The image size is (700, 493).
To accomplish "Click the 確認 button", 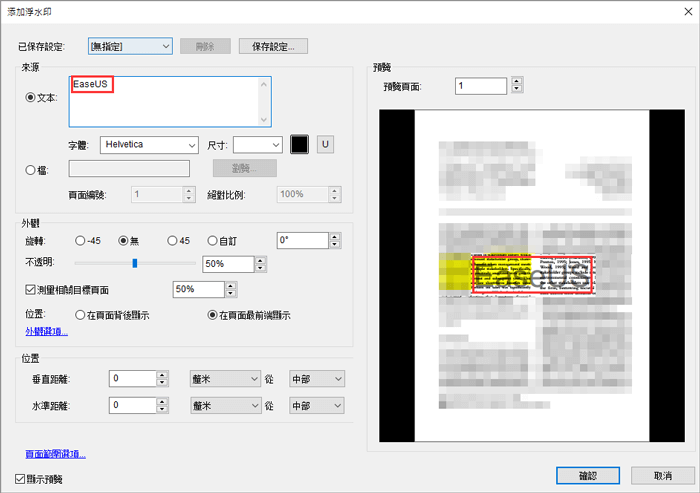I will [588, 476].
